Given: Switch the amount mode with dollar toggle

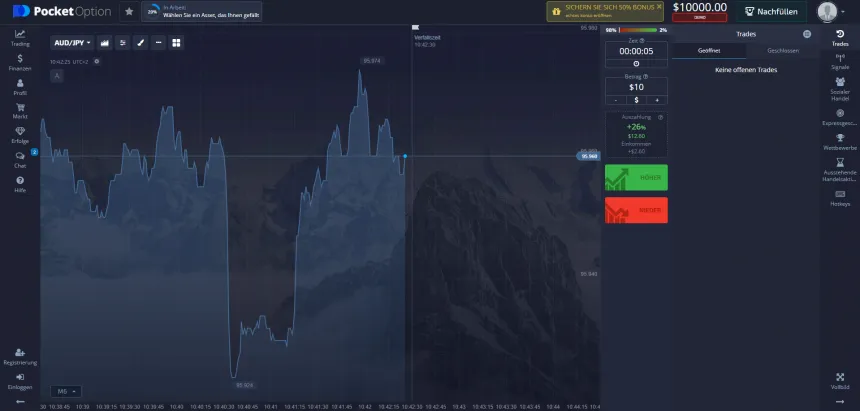Looking at the screenshot, I should [636, 100].
